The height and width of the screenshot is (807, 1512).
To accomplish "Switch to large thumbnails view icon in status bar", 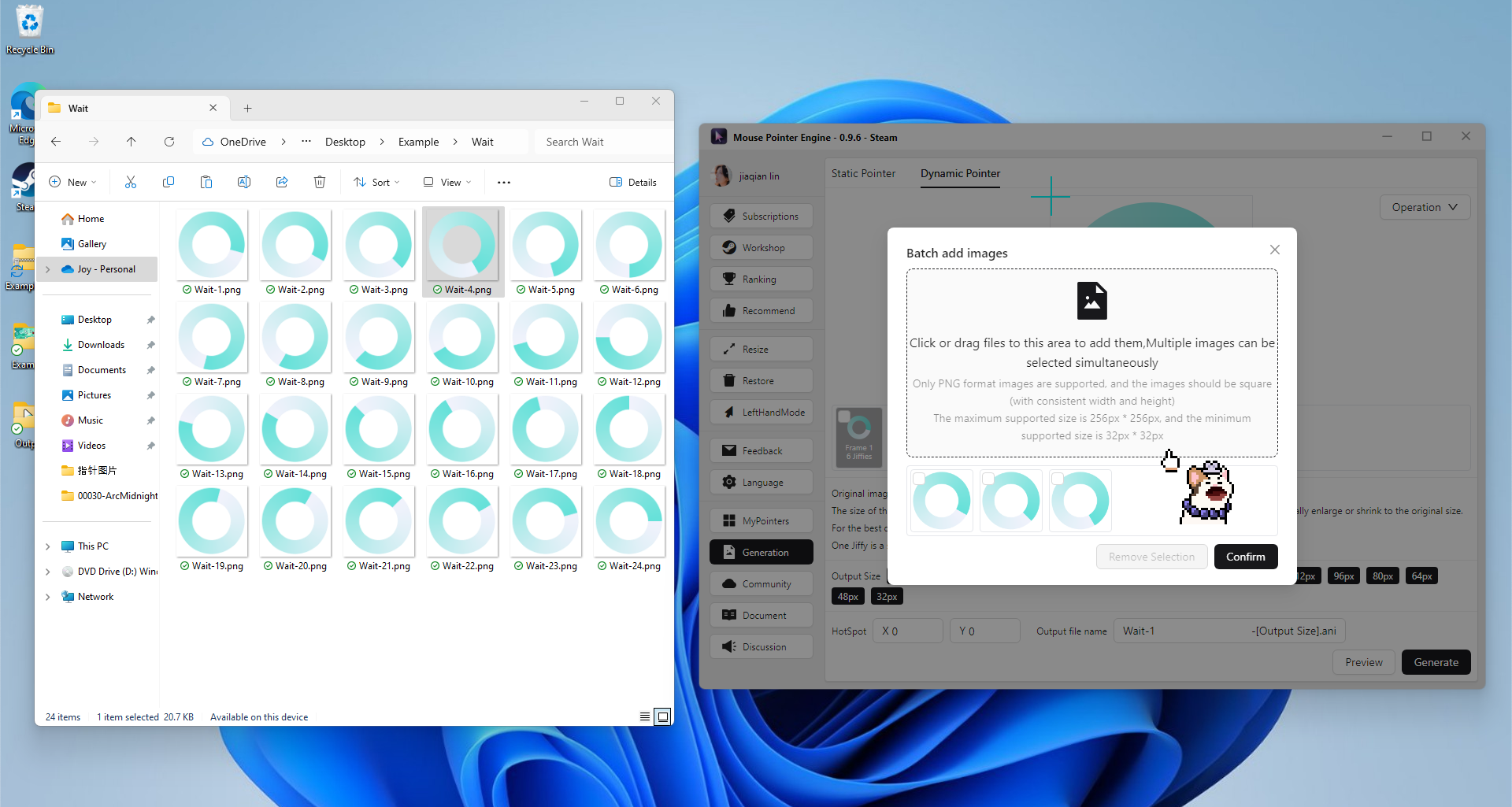I will pyautogui.click(x=663, y=716).
